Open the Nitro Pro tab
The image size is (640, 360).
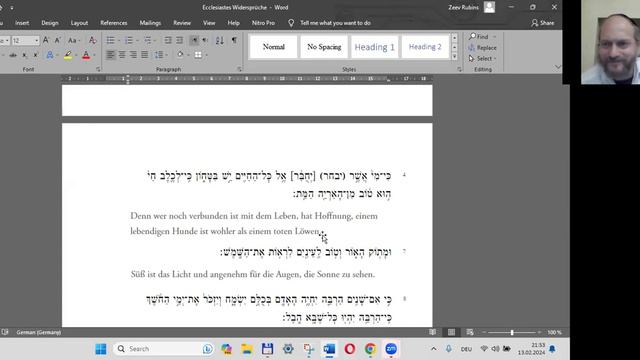(x=263, y=23)
